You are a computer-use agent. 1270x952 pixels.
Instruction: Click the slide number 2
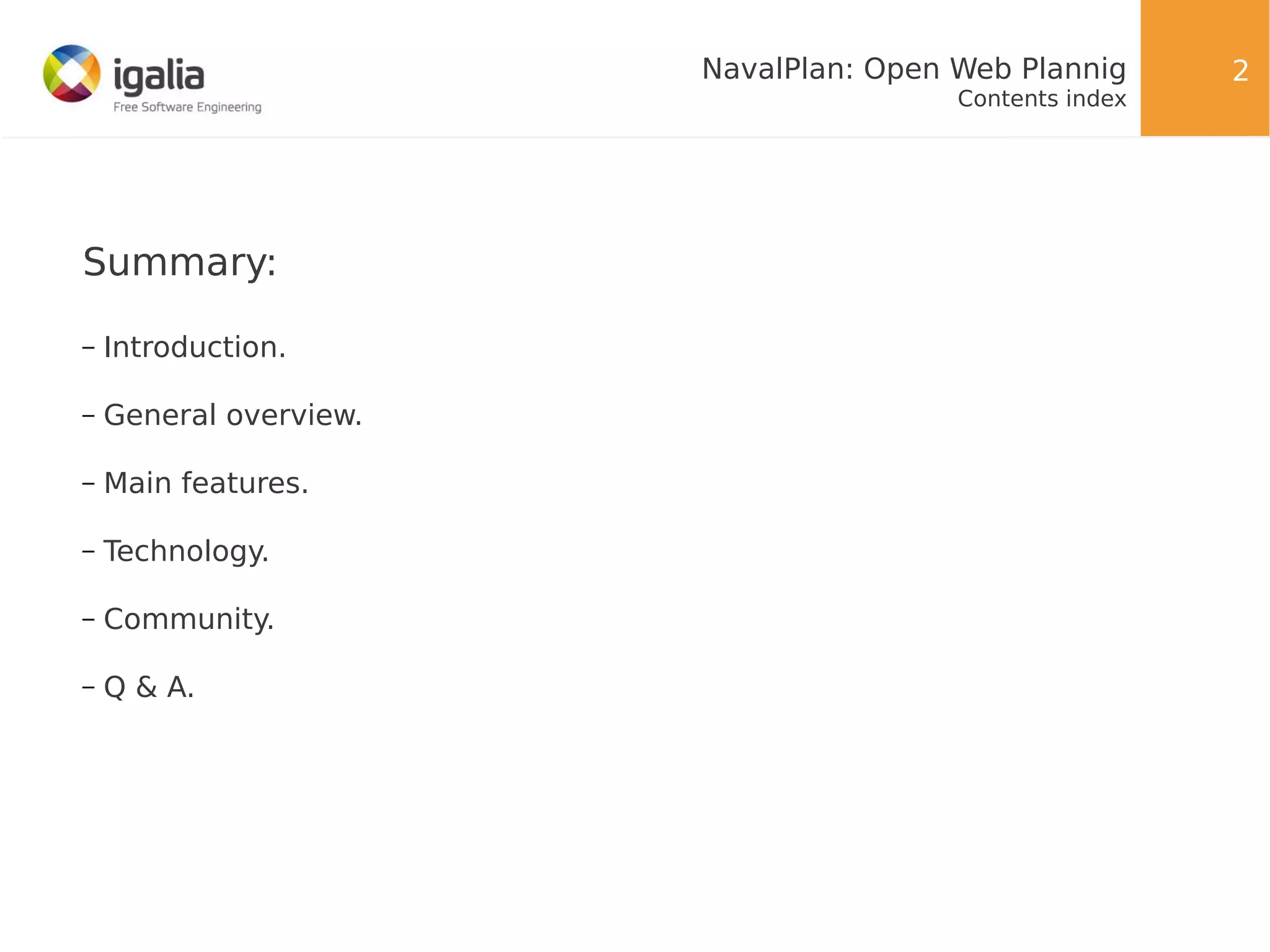[1240, 71]
